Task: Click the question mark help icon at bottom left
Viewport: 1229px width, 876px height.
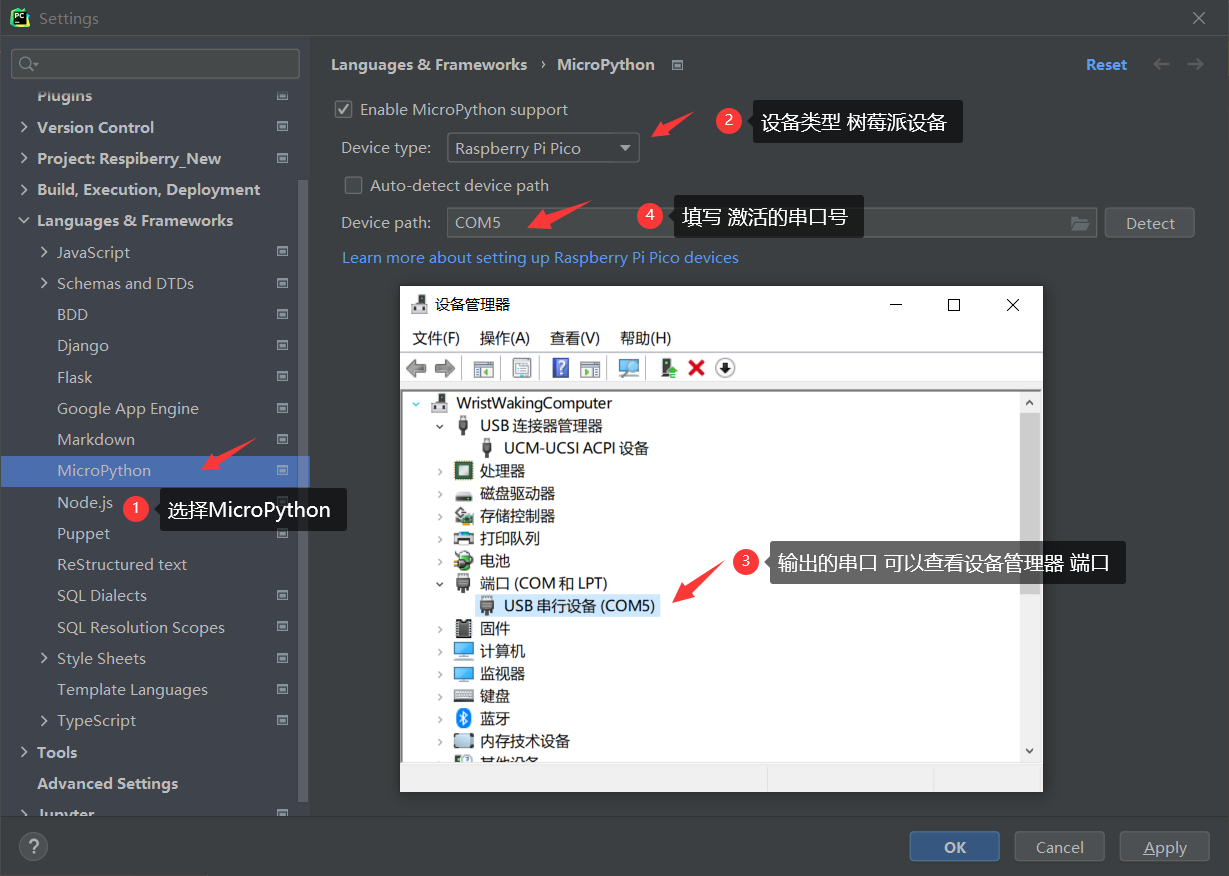Action: click(33, 847)
